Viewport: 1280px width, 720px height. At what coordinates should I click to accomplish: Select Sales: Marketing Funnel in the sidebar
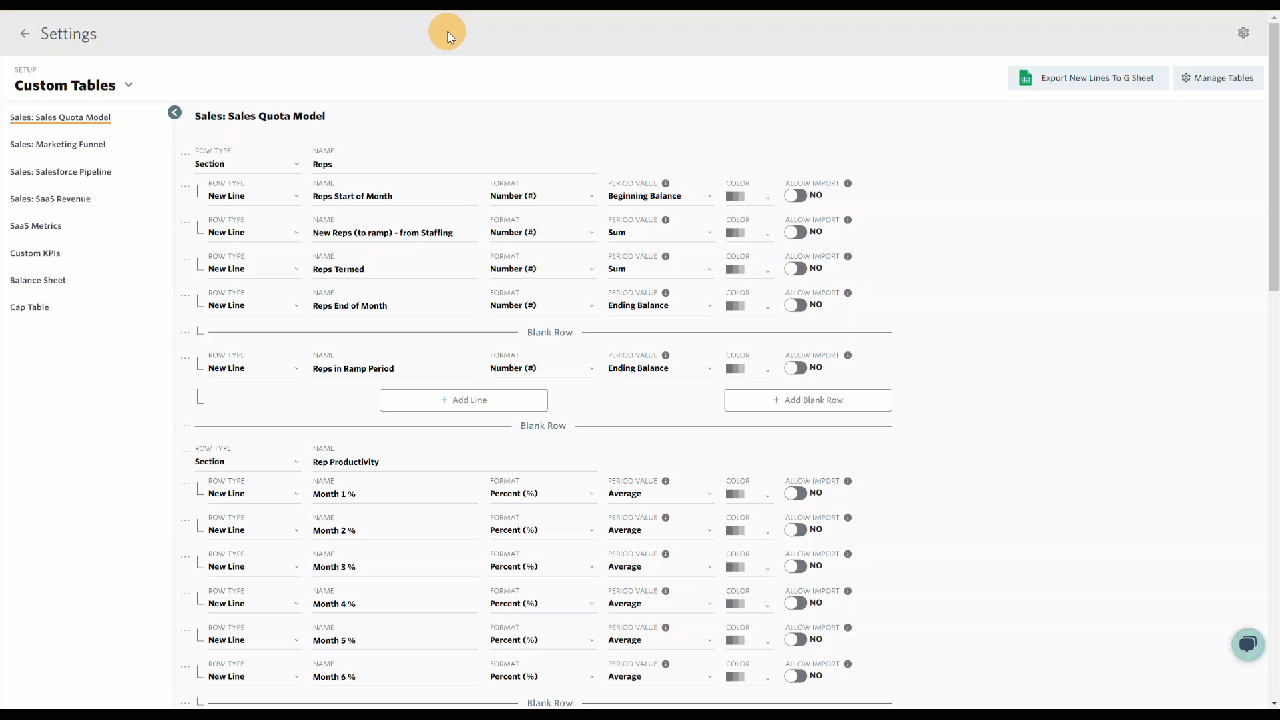coord(58,145)
